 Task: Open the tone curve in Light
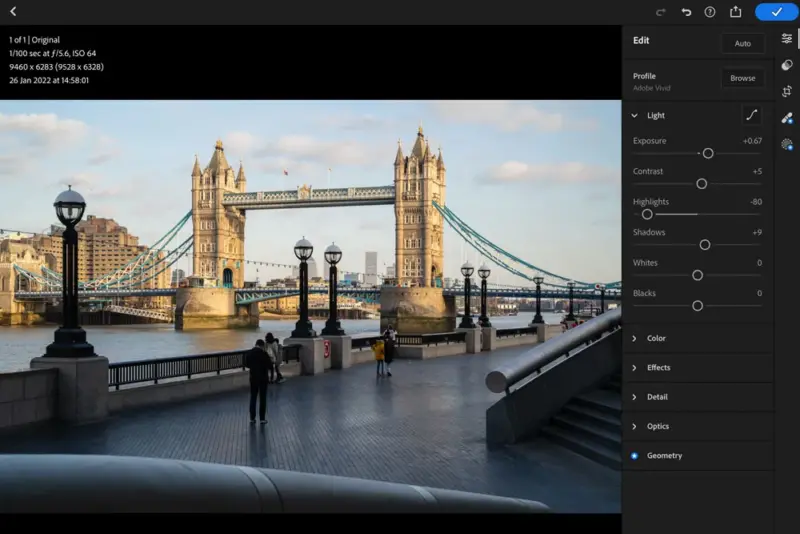[x=751, y=115]
